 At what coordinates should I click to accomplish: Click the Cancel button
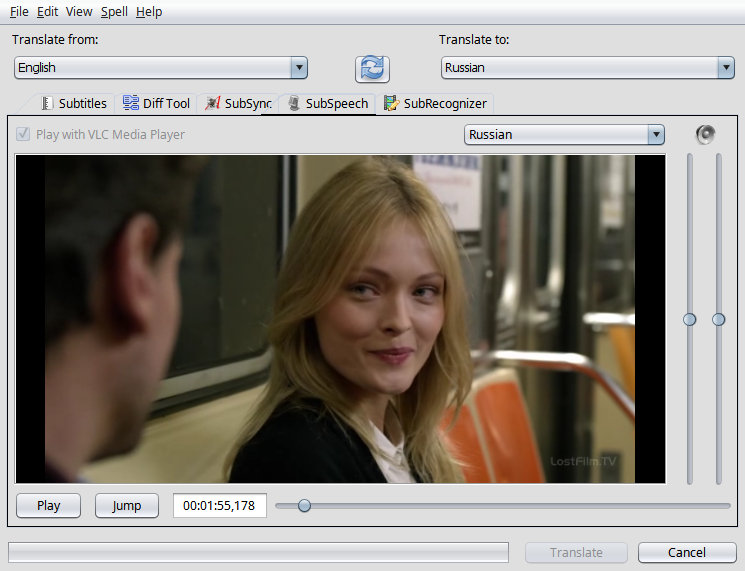687,552
